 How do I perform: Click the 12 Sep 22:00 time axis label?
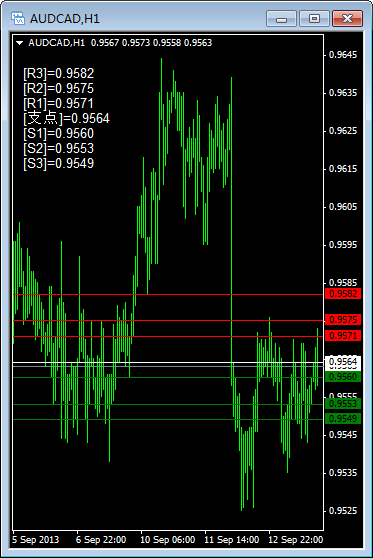click(x=296, y=539)
